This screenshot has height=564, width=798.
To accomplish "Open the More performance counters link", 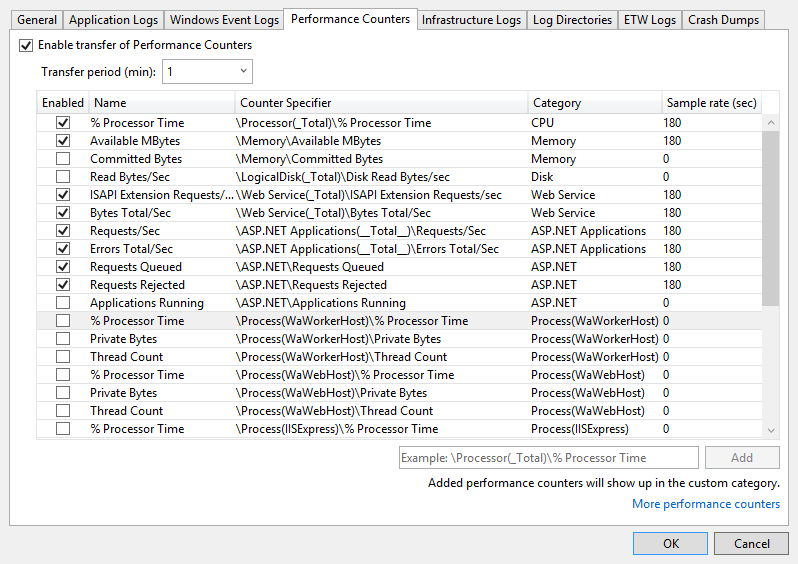I will [706, 504].
